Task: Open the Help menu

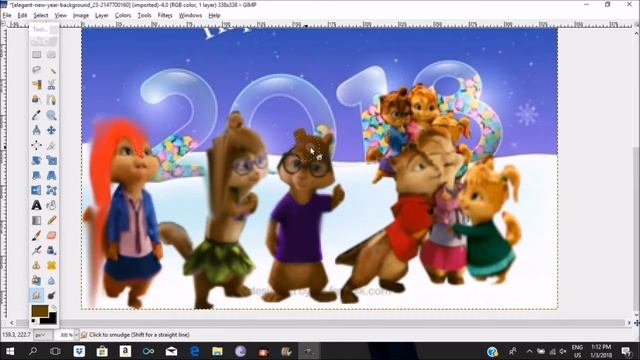Action: click(214, 16)
